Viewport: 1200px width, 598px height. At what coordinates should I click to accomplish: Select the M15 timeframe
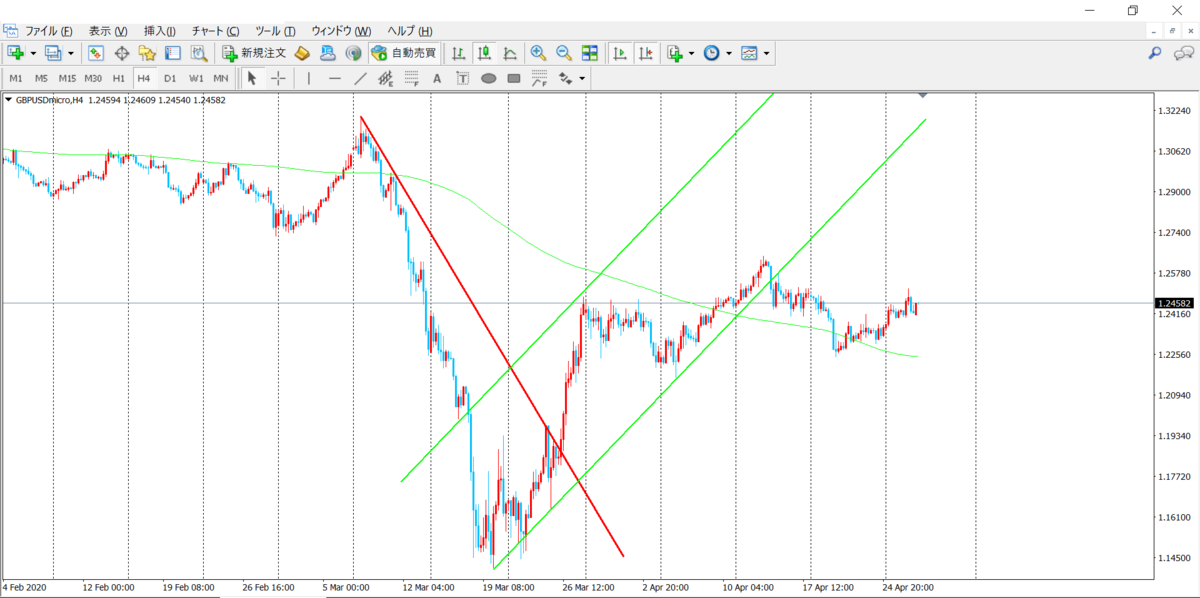(67, 78)
